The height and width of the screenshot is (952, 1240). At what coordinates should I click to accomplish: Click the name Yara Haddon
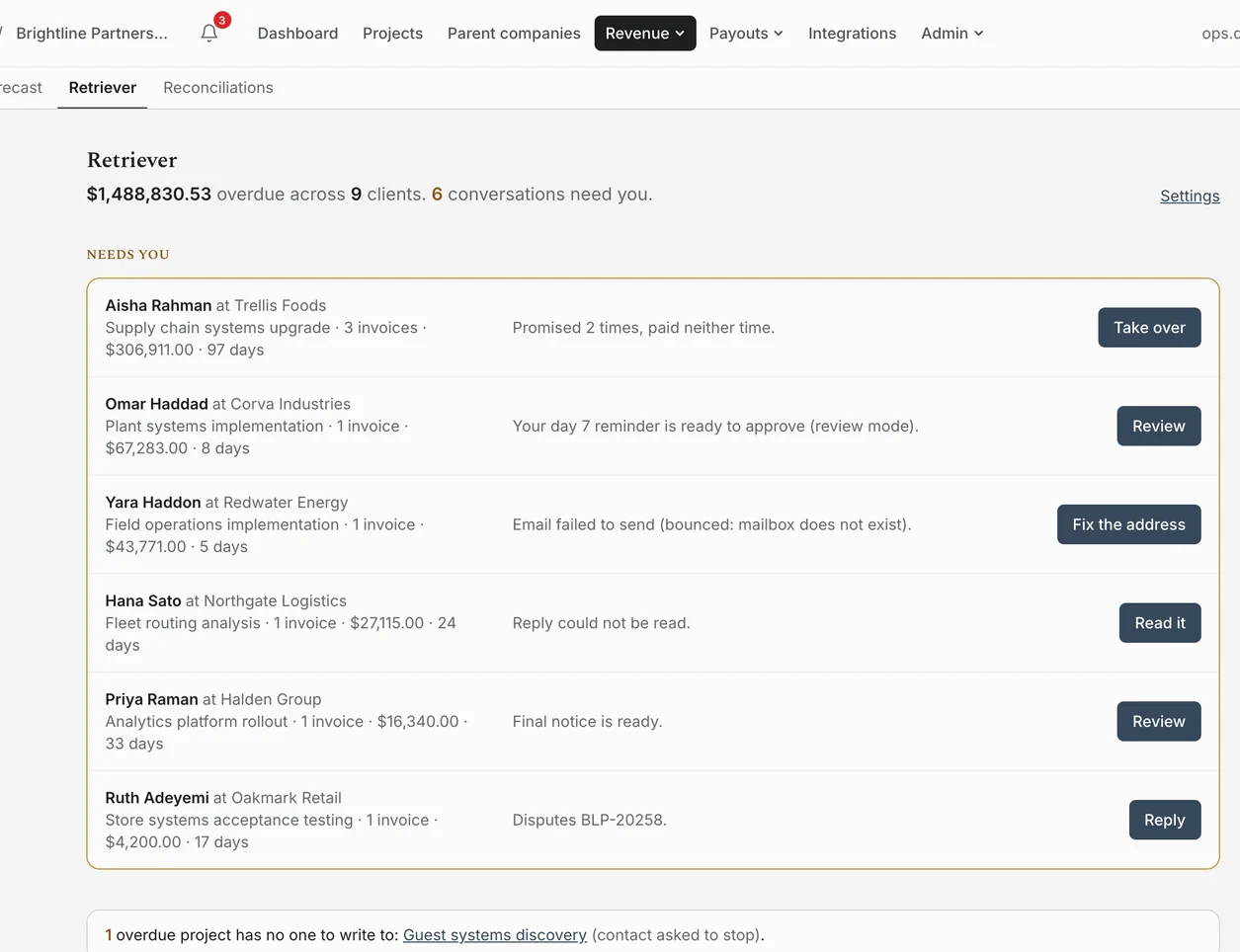(153, 502)
